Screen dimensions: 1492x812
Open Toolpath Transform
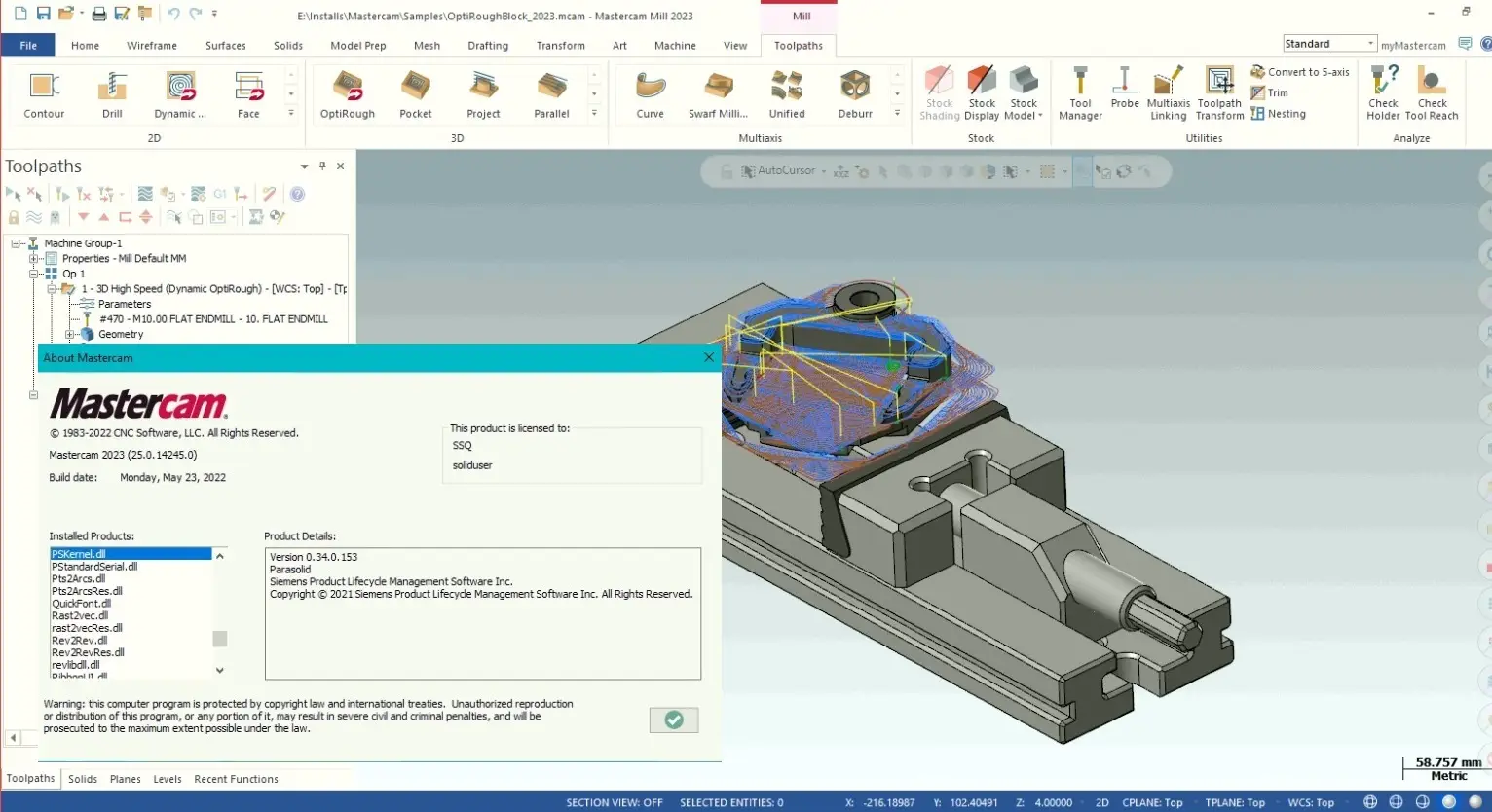(1220, 93)
